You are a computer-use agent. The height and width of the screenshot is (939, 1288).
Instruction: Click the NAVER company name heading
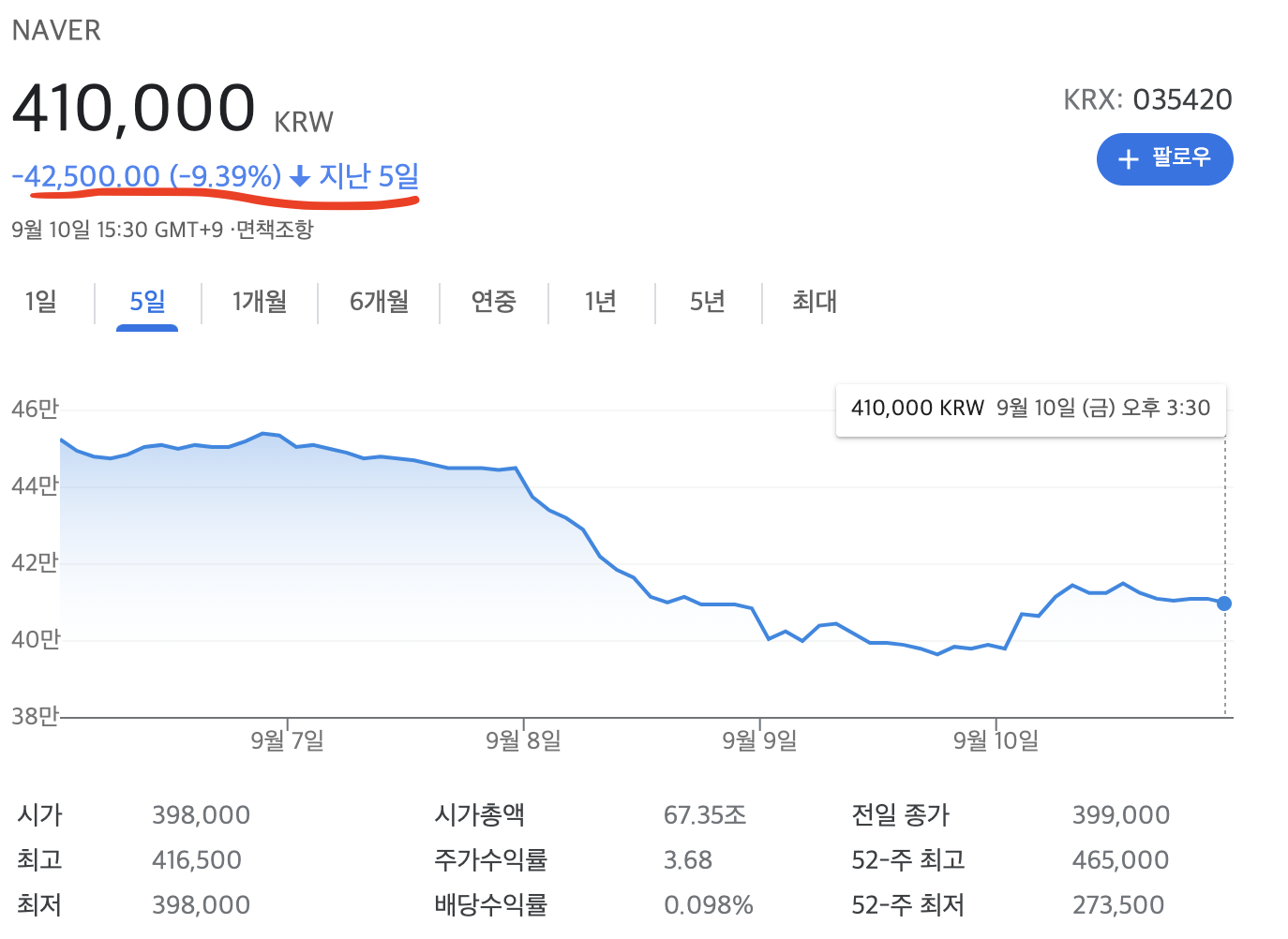click(x=56, y=30)
